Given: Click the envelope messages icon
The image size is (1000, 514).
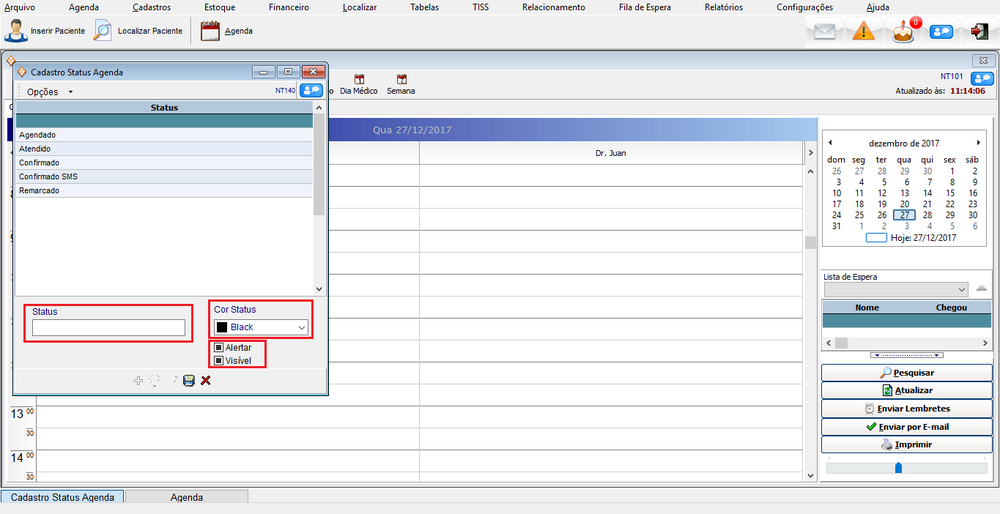Looking at the screenshot, I should point(824,31).
